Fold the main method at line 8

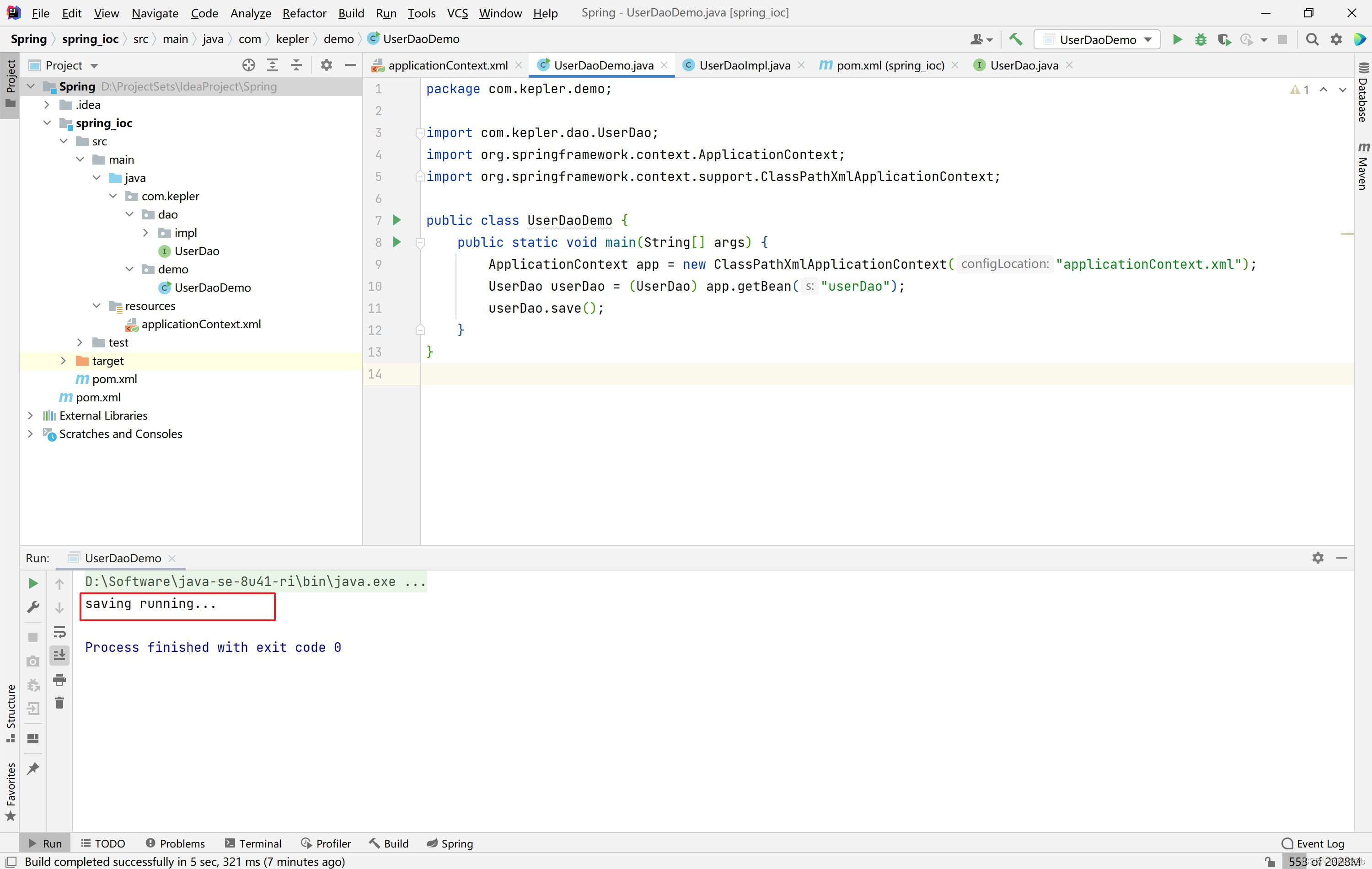(420, 243)
